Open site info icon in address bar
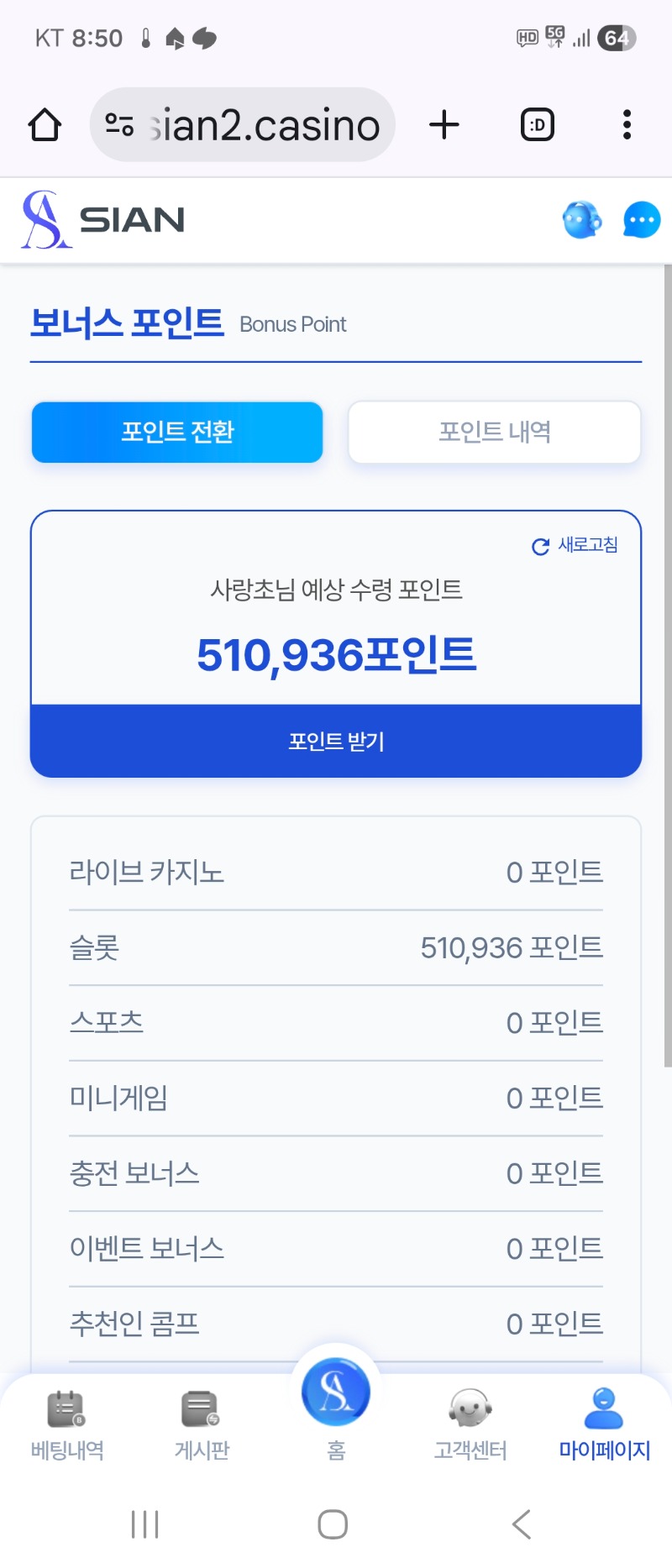This screenshot has height=1568, width=672. pyautogui.click(x=119, y=125)
